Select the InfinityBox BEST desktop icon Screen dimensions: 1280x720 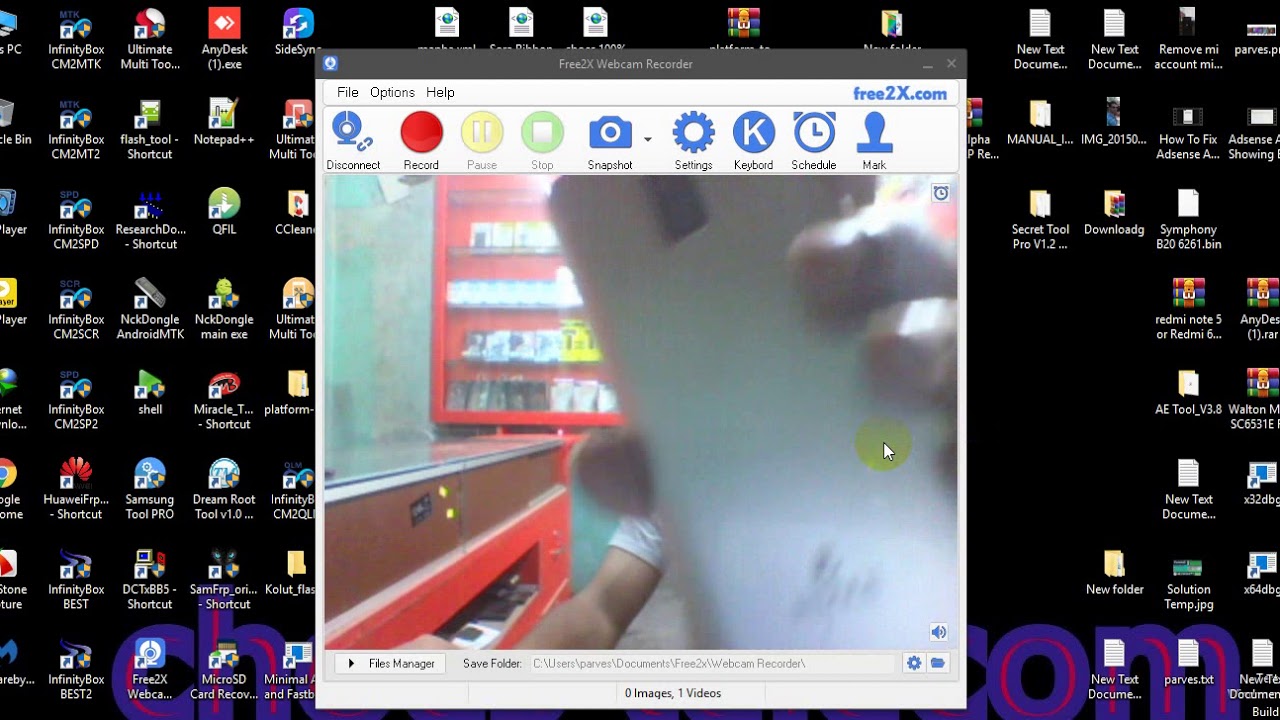pyautogui.click(x=76, y=580)
